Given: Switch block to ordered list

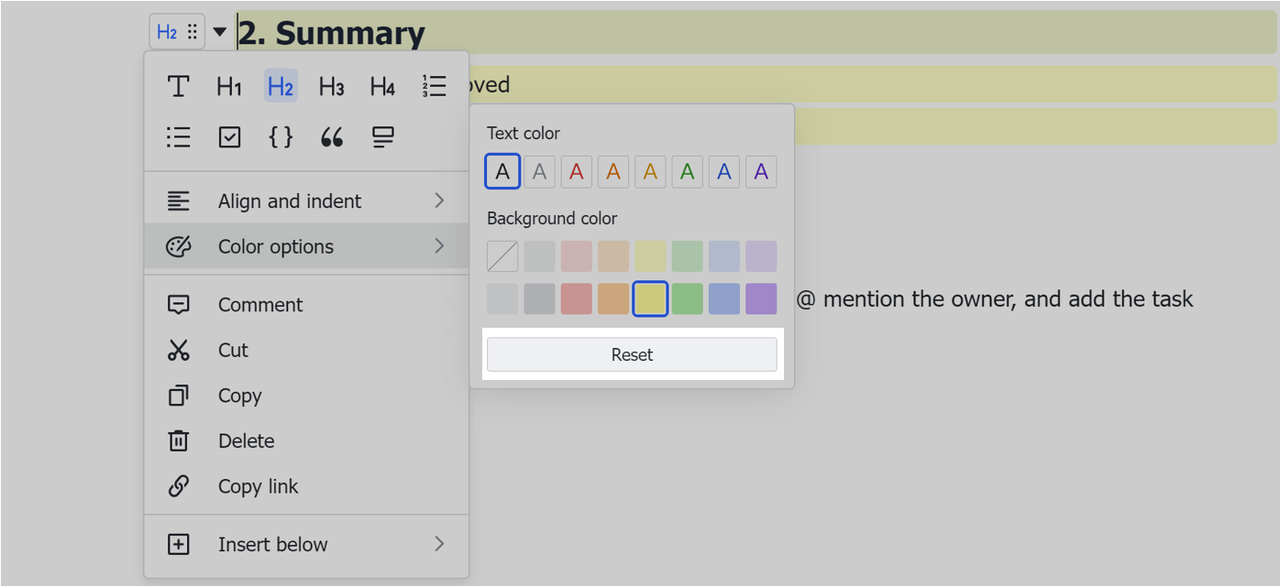Looking at the screenshot, I should (433, 87).
